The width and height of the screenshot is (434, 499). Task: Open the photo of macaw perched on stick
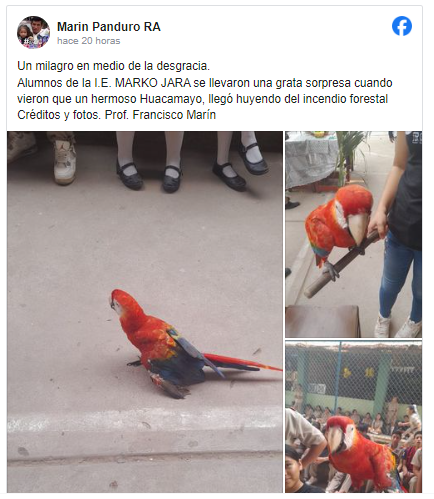point(353,234)
